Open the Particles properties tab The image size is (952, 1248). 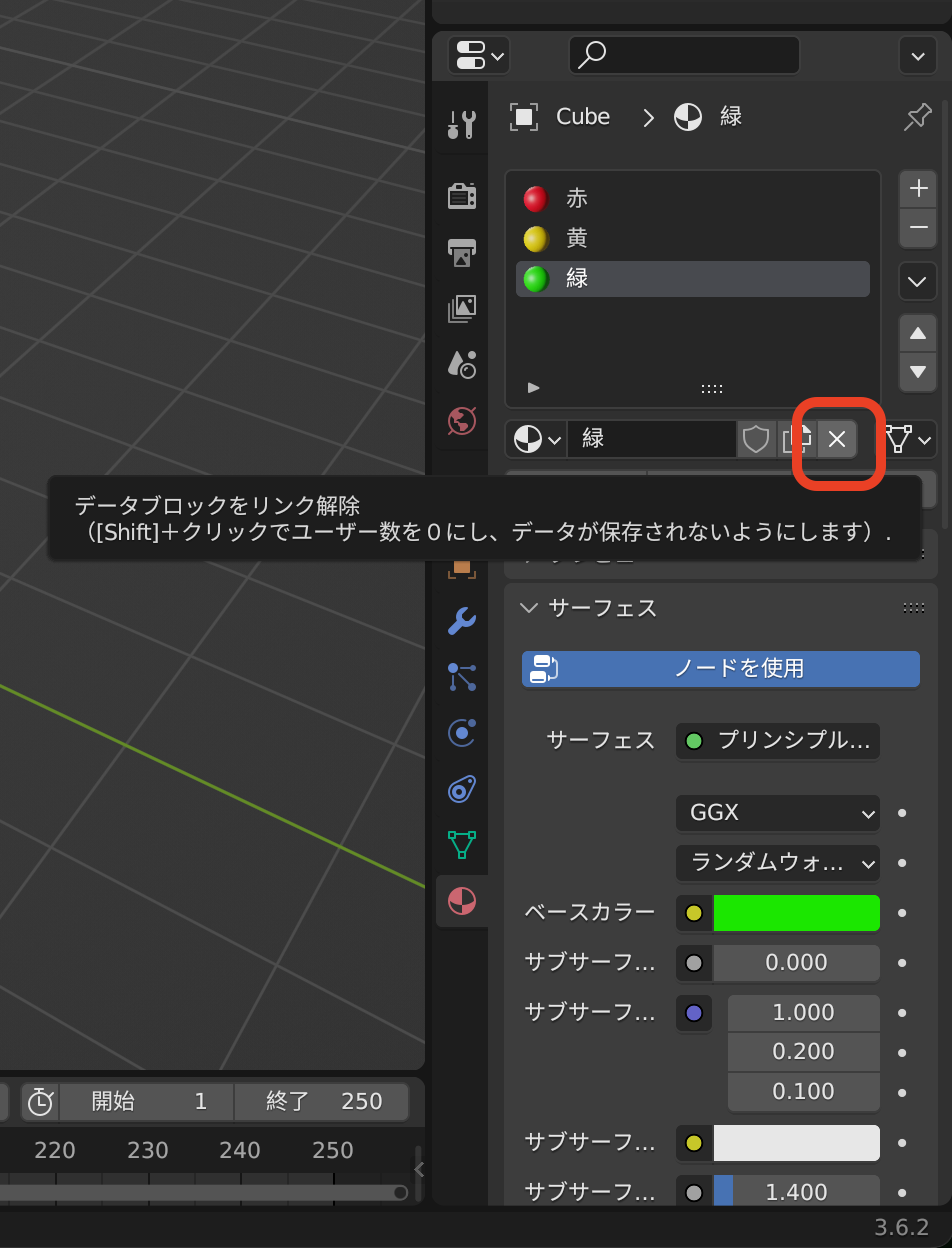point(462,677)
